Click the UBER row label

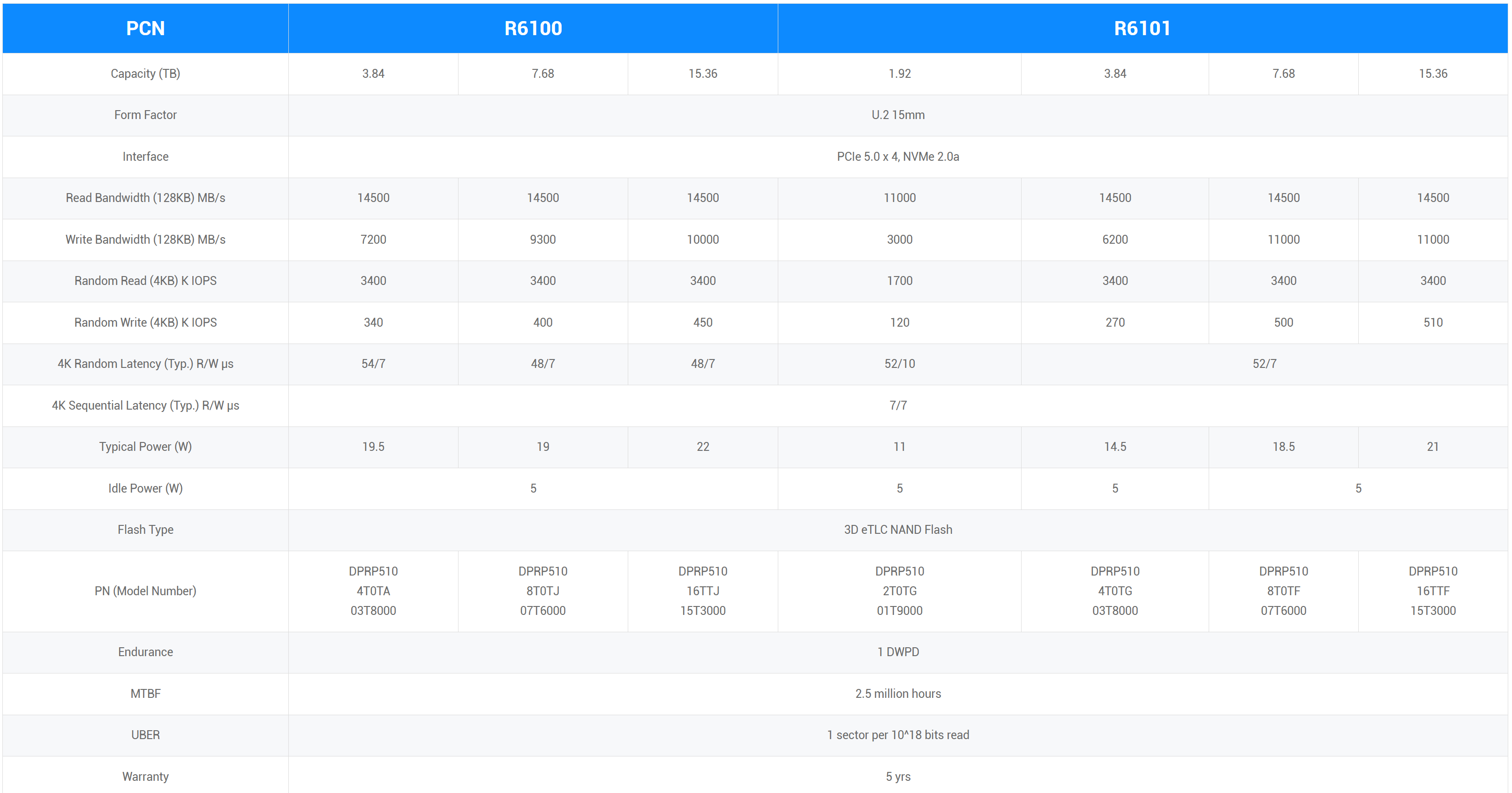tap(145, 735)
